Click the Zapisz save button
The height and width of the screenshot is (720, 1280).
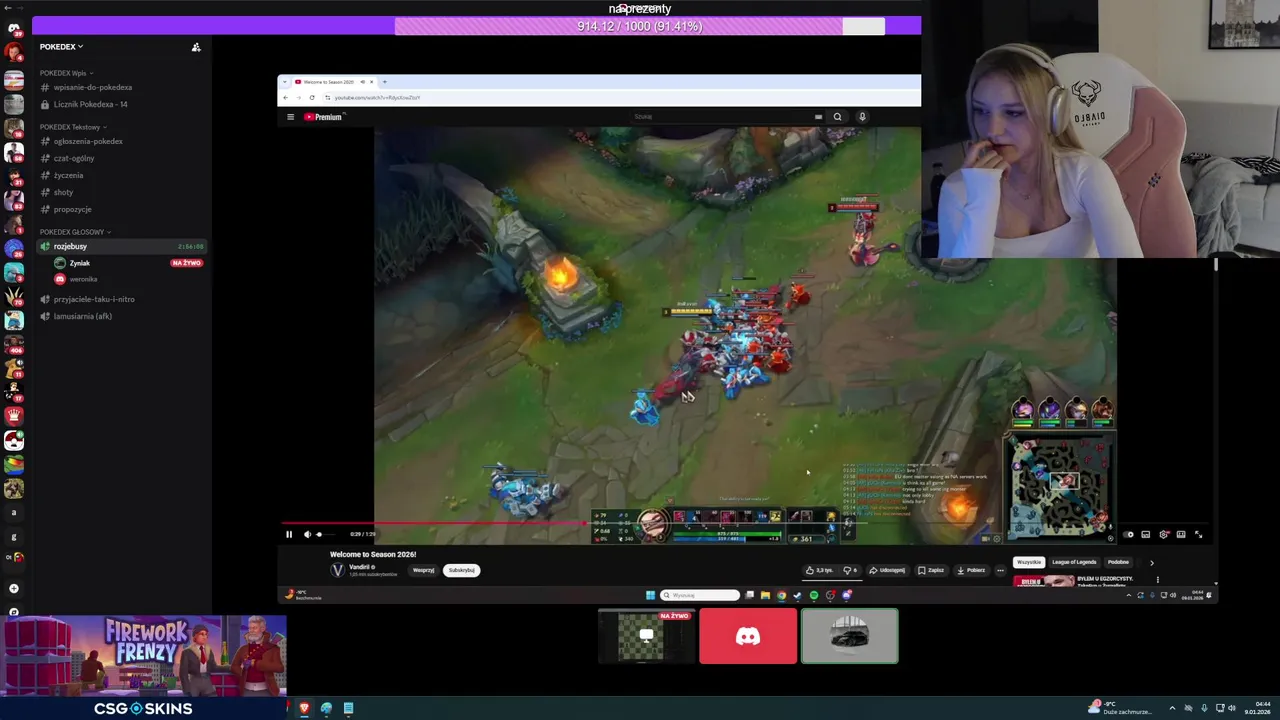[931, 570]
